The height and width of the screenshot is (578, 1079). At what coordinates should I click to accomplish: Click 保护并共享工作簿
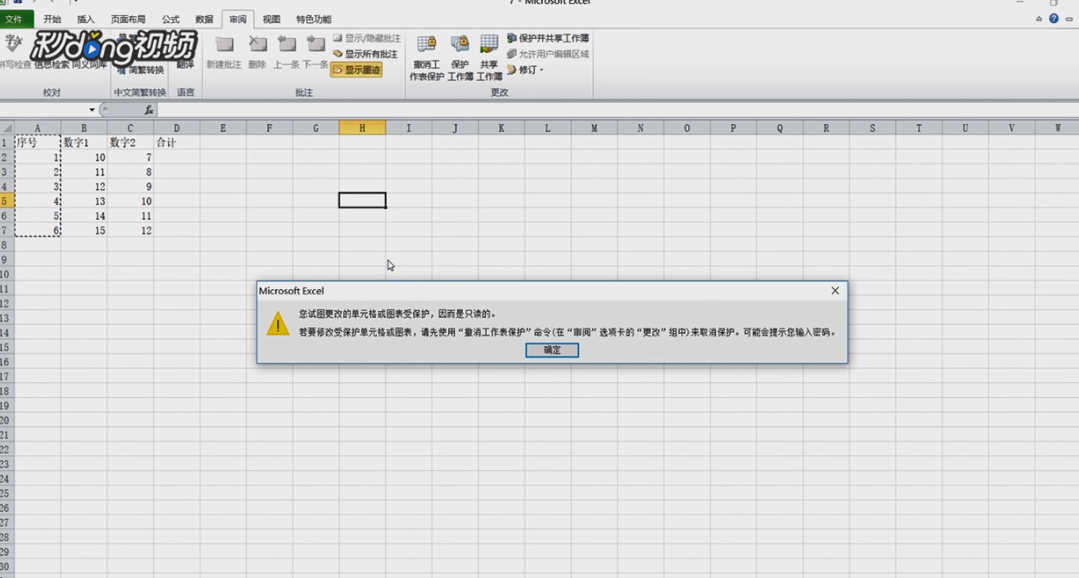point(548,39)
